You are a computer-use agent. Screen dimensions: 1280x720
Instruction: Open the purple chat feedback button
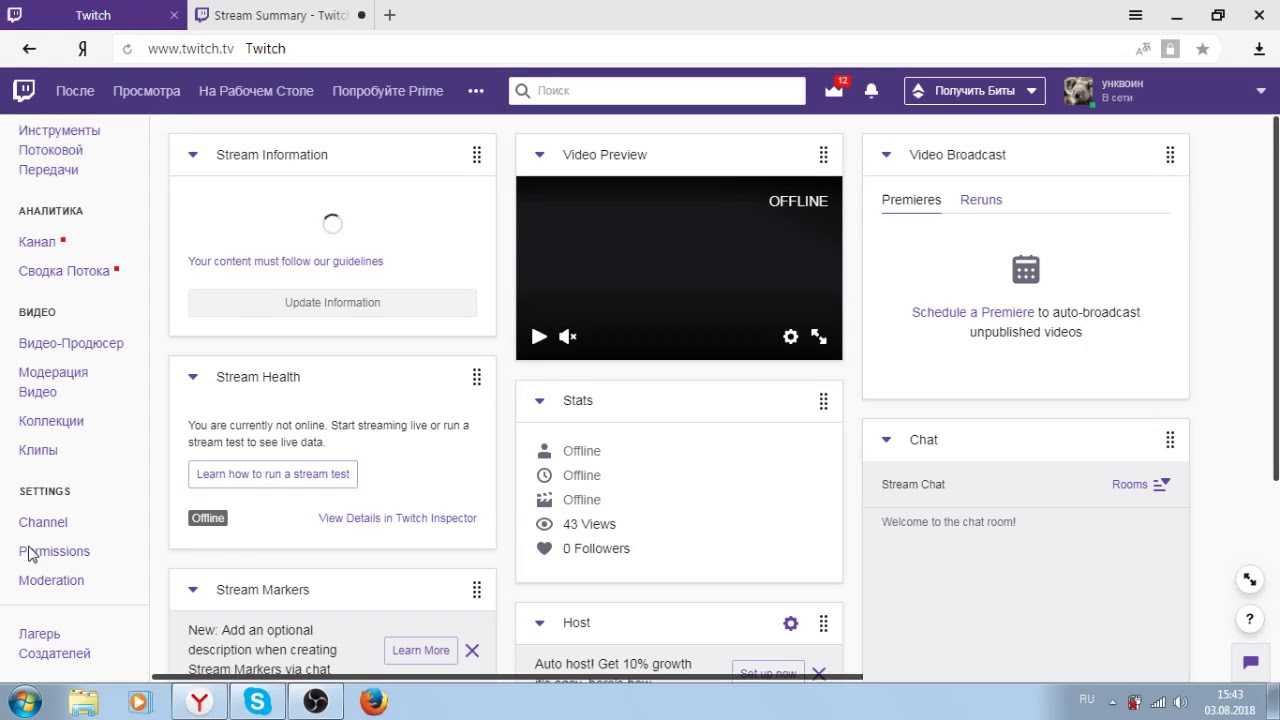[1250, 662]
